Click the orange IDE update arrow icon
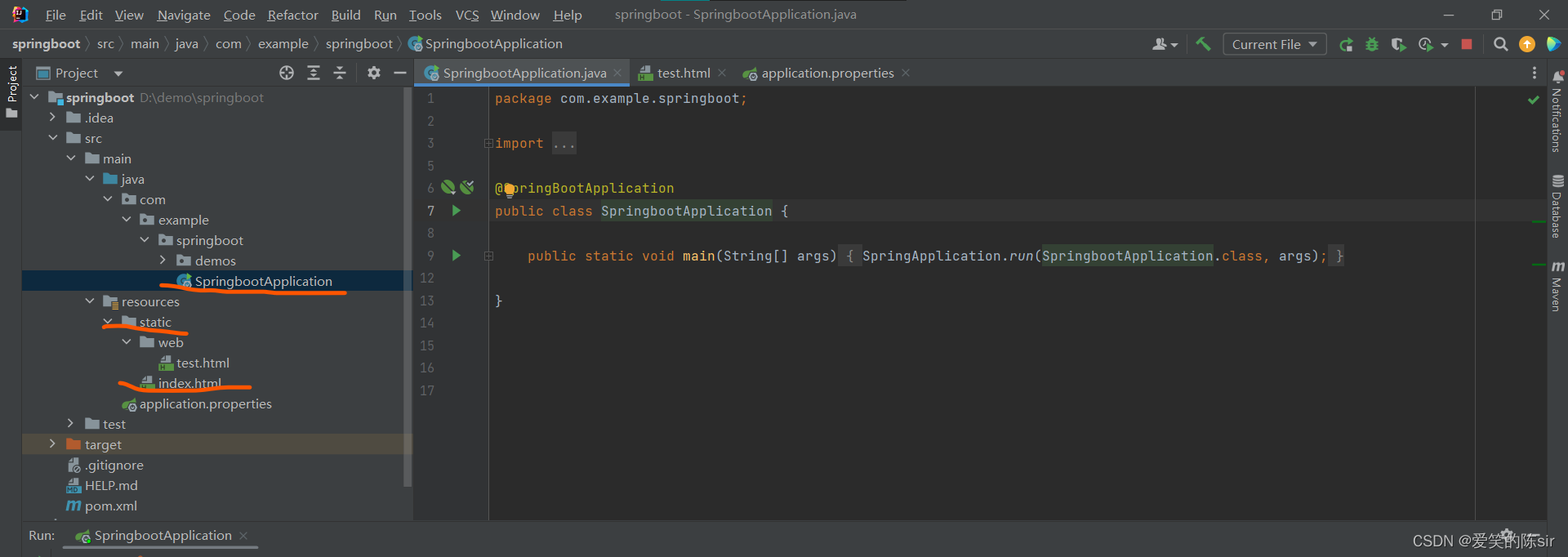Image resolution: width=1568 pixels, height=557 pixels. coord(1526,44)
